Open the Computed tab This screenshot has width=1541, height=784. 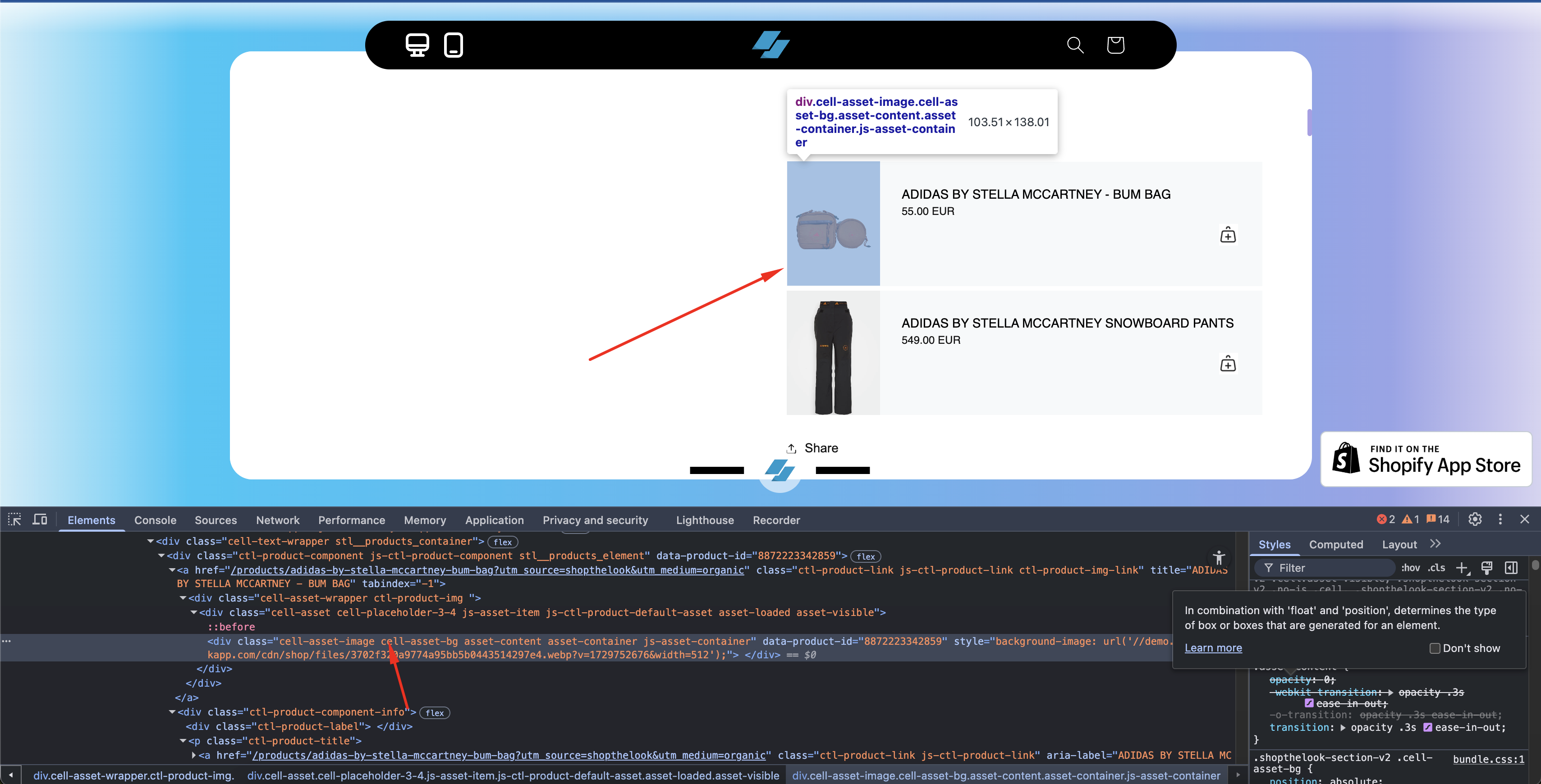1336,544
